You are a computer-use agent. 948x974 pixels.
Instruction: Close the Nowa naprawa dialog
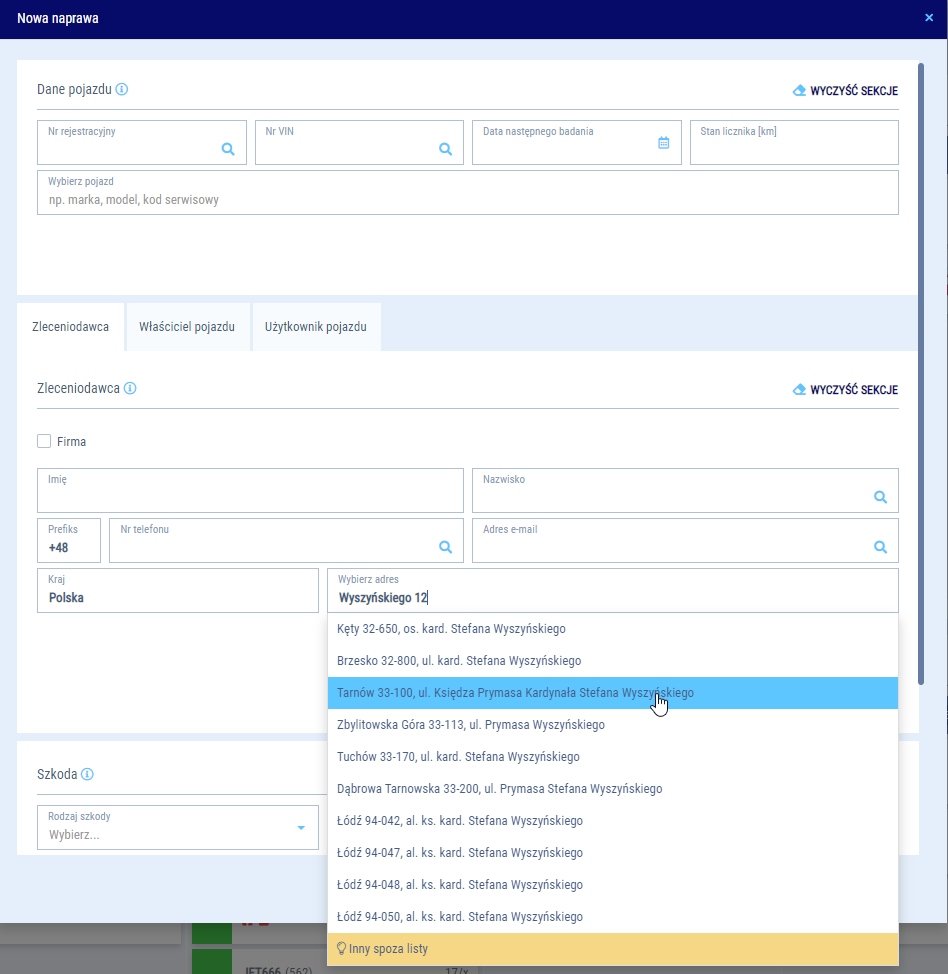coord(929,18)
